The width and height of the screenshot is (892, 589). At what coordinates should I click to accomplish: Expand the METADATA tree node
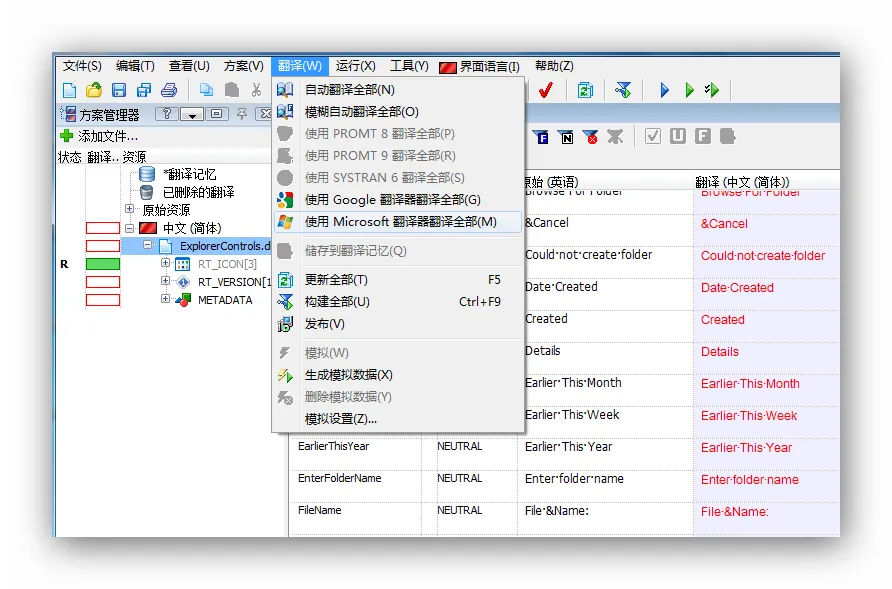[x=165, y=299]
